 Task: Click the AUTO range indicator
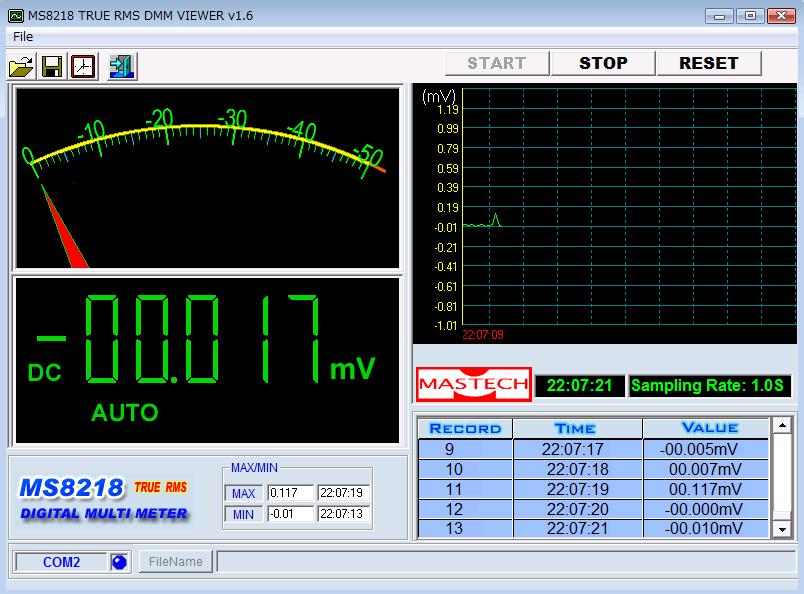(x=125, y=413)
